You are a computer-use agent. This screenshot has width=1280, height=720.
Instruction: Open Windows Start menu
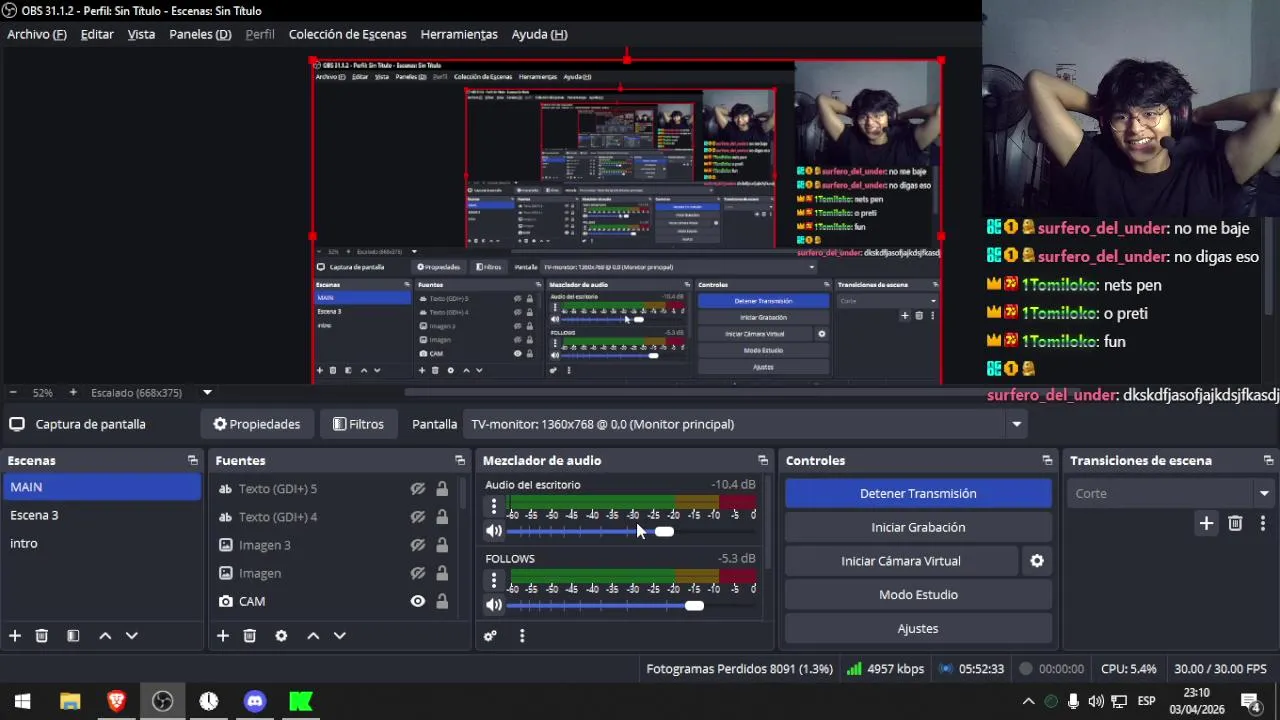(22, 701)
